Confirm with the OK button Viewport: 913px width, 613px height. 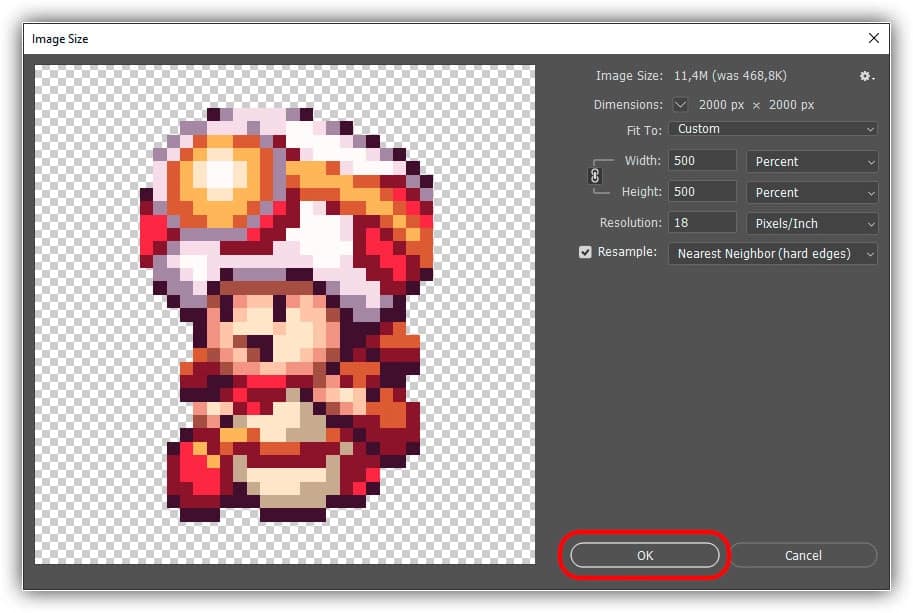[x=645, y=555]
